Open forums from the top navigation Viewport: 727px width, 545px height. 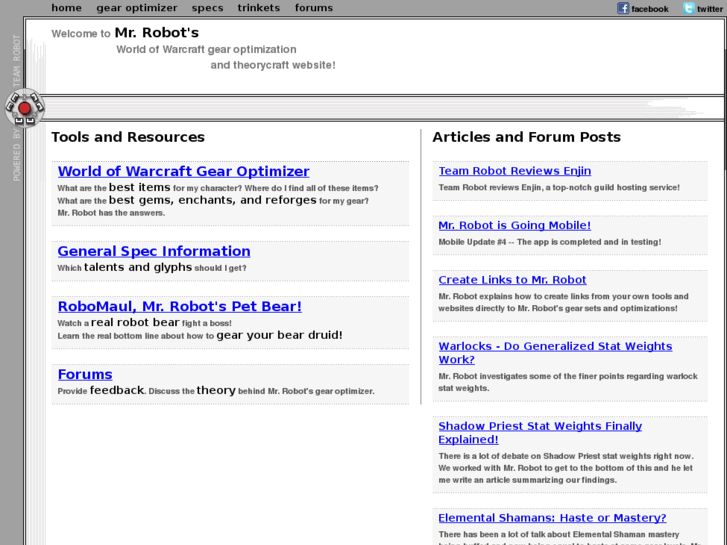click(x=314, y=8)
